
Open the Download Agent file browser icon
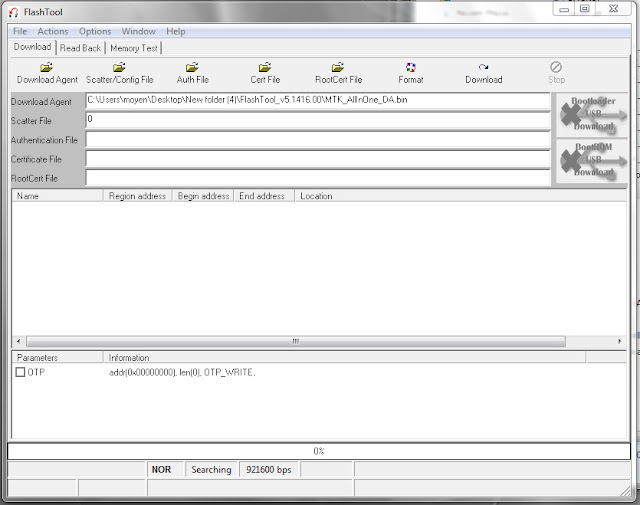point(47,67)
